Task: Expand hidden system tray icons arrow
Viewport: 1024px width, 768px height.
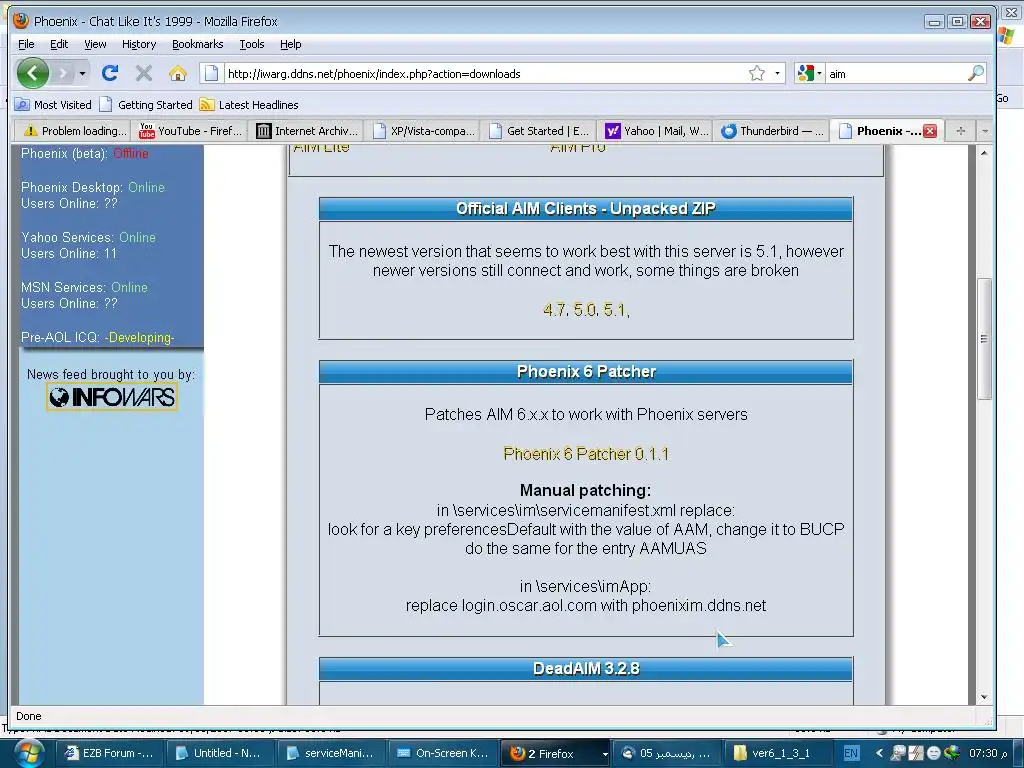Action: point(879,753)
